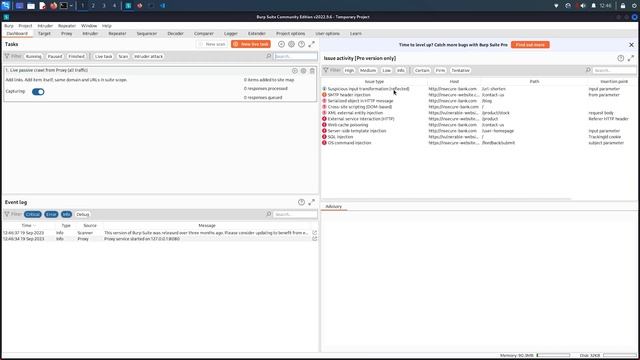Click the Tasks filter funnel icon
Image resolution: width=640 pixels, height=360 pixels.
coord(7,56)
